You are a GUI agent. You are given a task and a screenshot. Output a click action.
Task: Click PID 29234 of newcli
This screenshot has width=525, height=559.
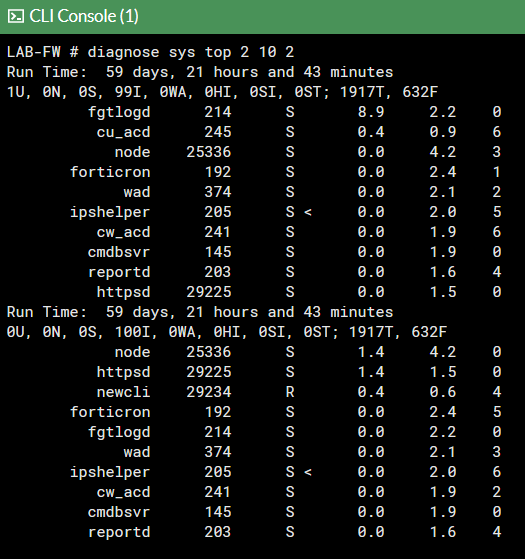tap(209, 392)
